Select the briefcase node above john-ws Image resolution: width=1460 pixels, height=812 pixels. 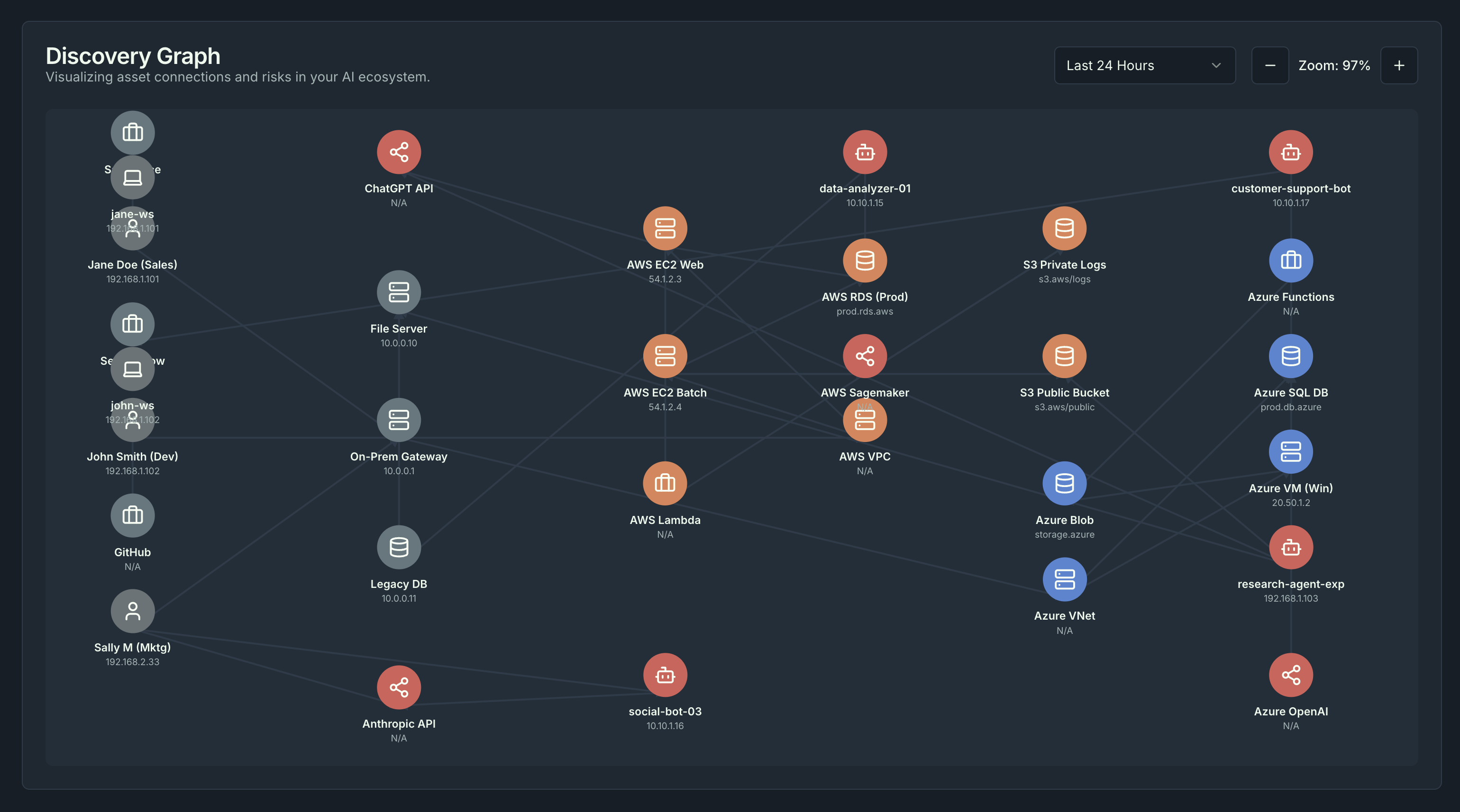pyautogui.click(x=133, y=324)
